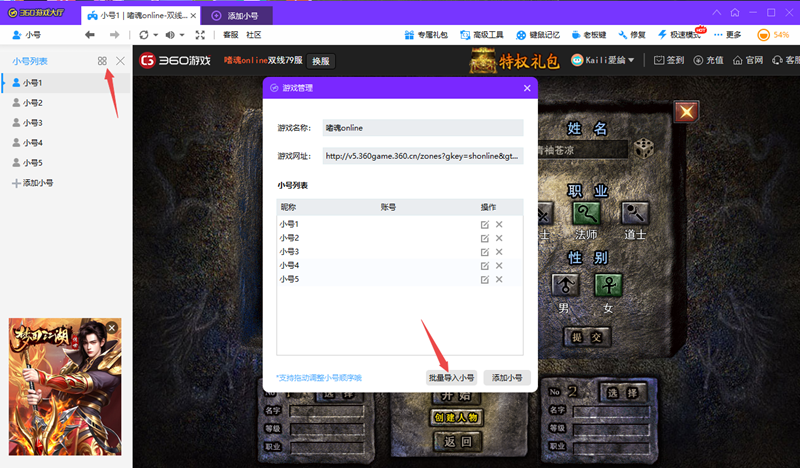Expand the dropdown arrow next to the refresh icon

tap(156, 35)
